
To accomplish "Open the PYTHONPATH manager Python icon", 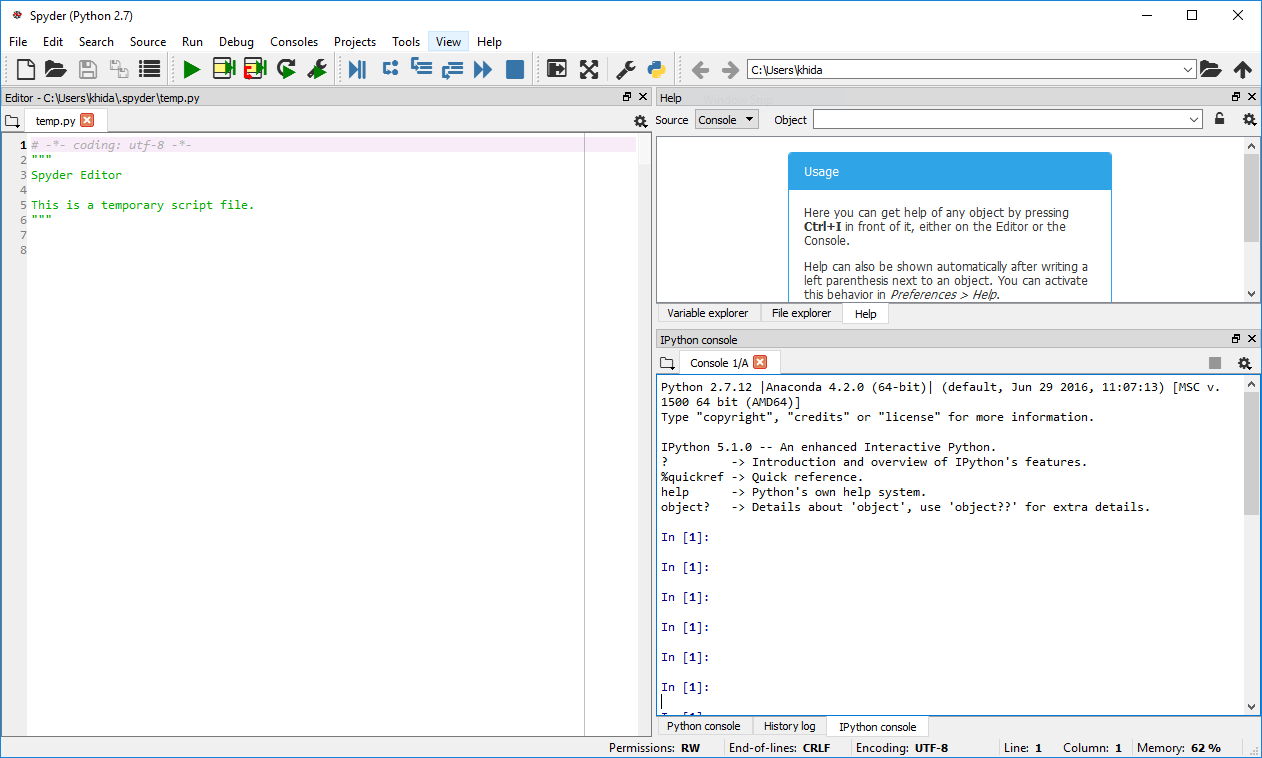I will point(657,69).
